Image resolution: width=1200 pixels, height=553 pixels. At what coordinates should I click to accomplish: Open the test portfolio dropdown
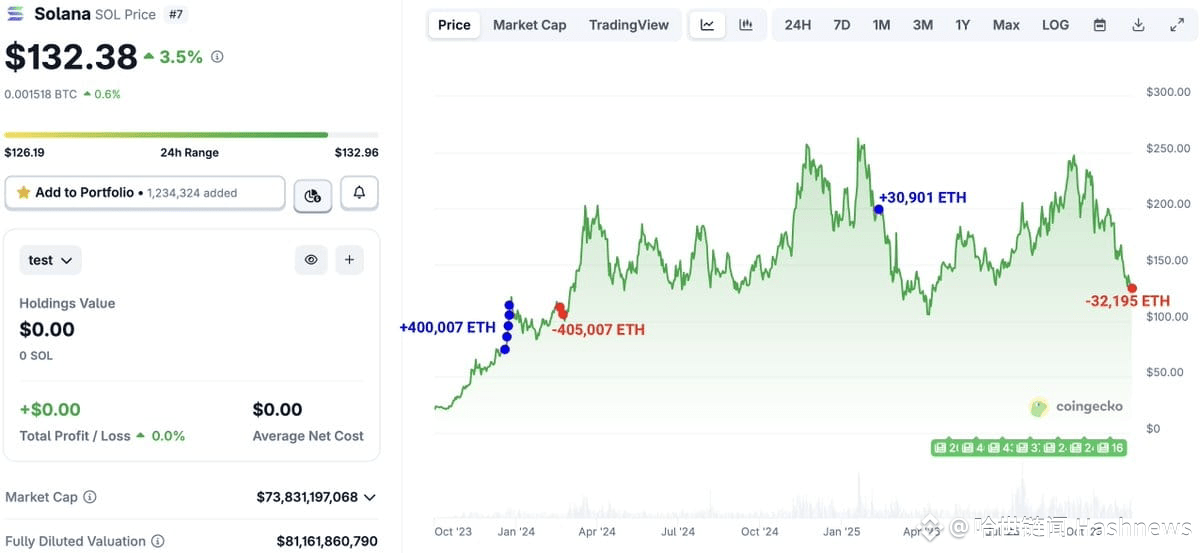coord(51,260)
